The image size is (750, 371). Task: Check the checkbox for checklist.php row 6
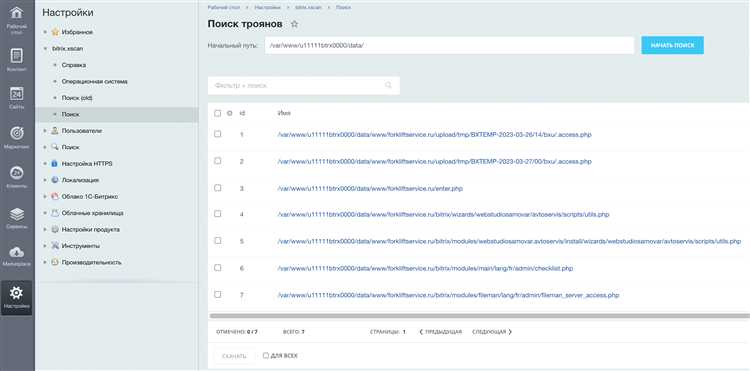pos(218,268)
